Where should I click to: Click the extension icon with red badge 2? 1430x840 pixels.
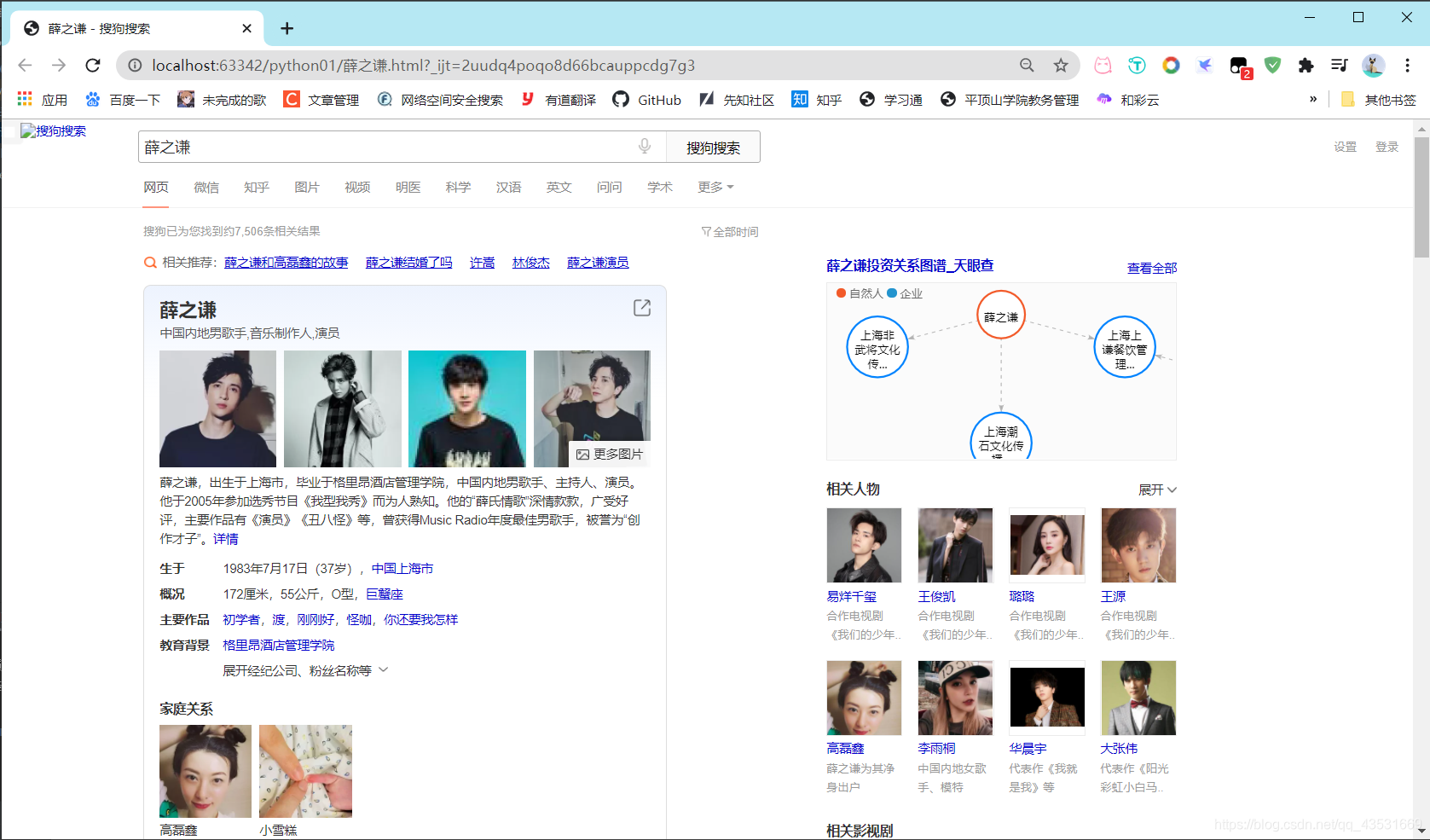(x=1239, y=67)
